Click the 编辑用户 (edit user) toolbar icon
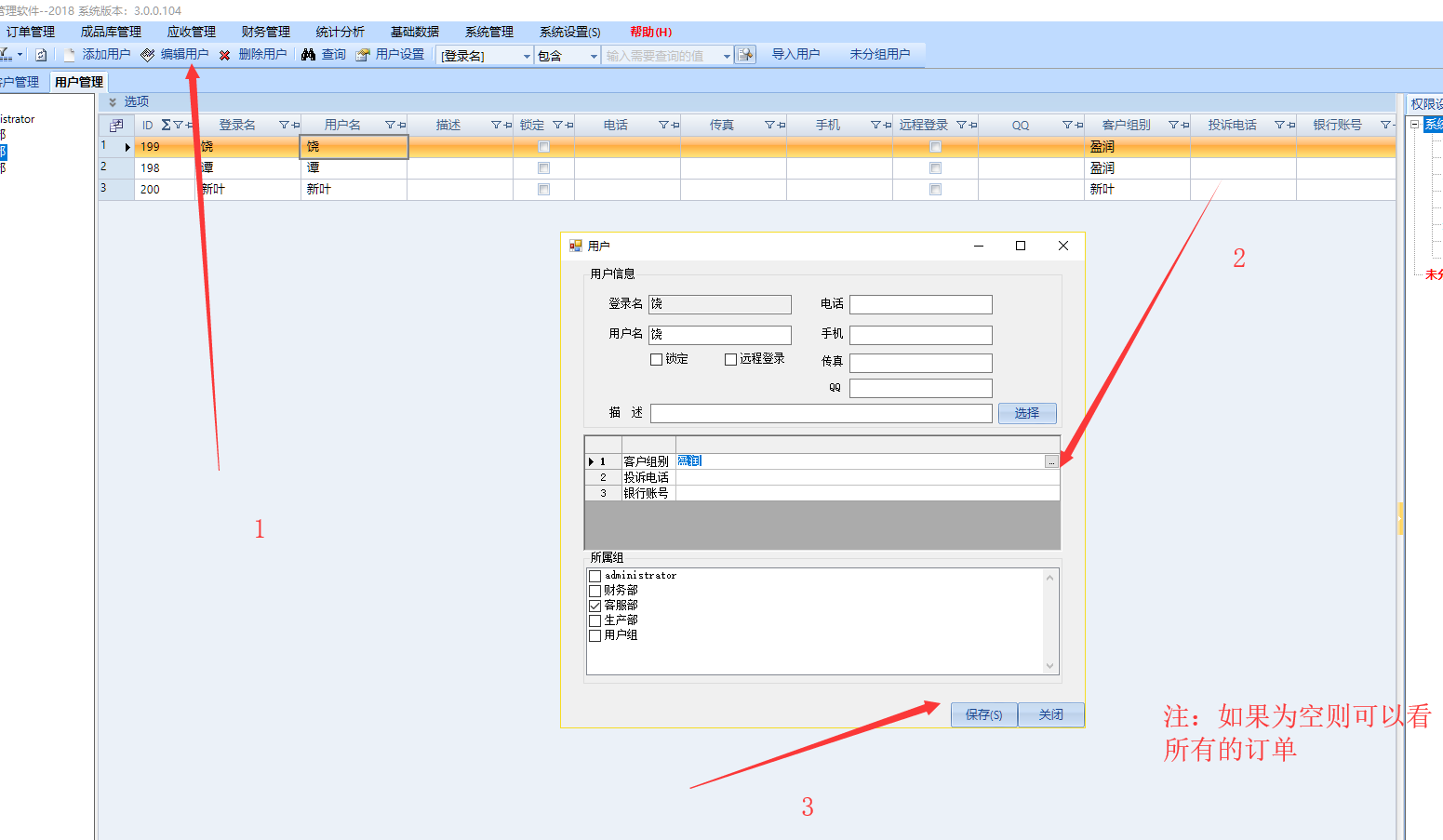 coord(148,55)
